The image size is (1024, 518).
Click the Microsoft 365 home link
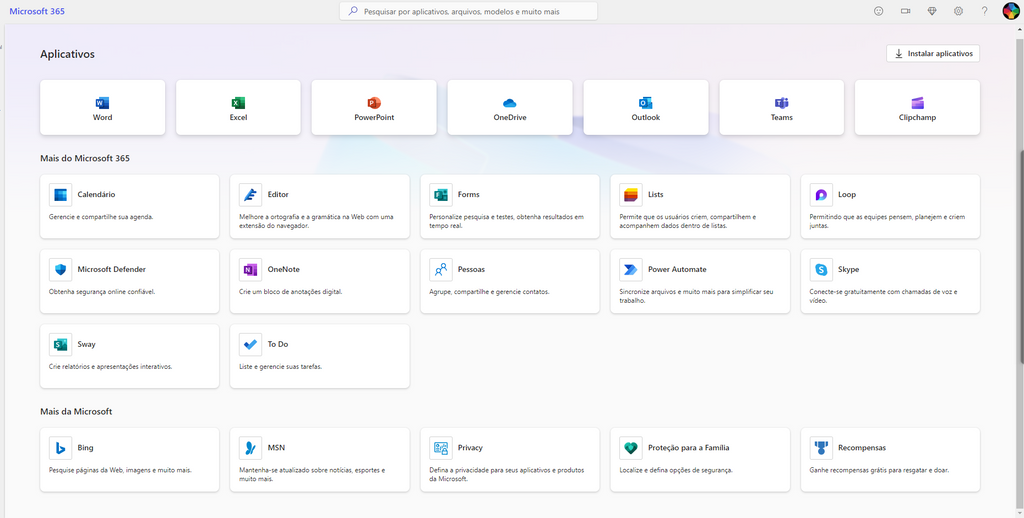[x=37, y=11]
